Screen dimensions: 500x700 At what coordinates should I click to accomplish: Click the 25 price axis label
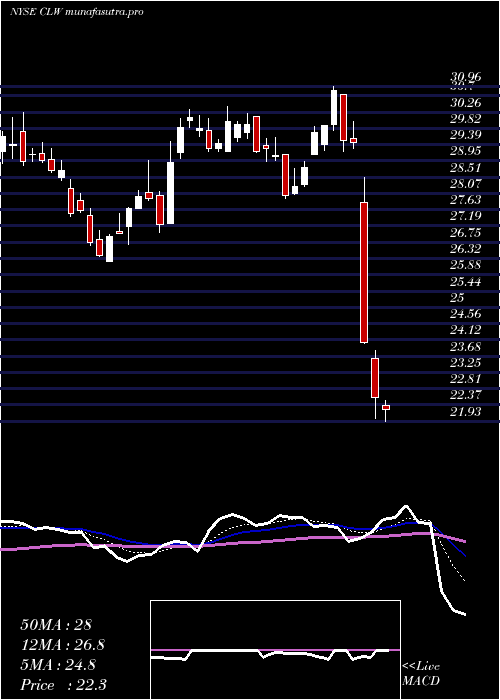coord(458,298)
